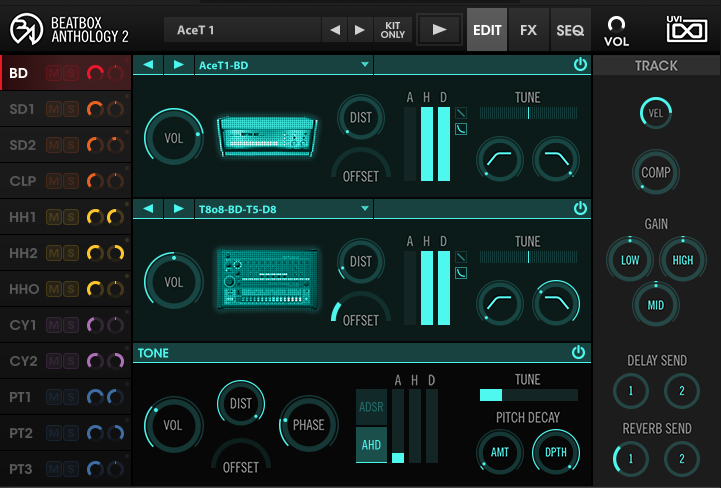Click the AceT1-BD drum machine thumbnail
This screenshot has height=488, width=721.
267,137
